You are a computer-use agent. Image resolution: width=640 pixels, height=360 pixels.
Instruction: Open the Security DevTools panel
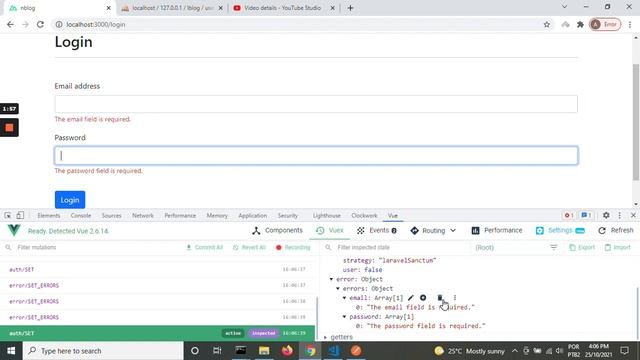click(x=288, y=216)
